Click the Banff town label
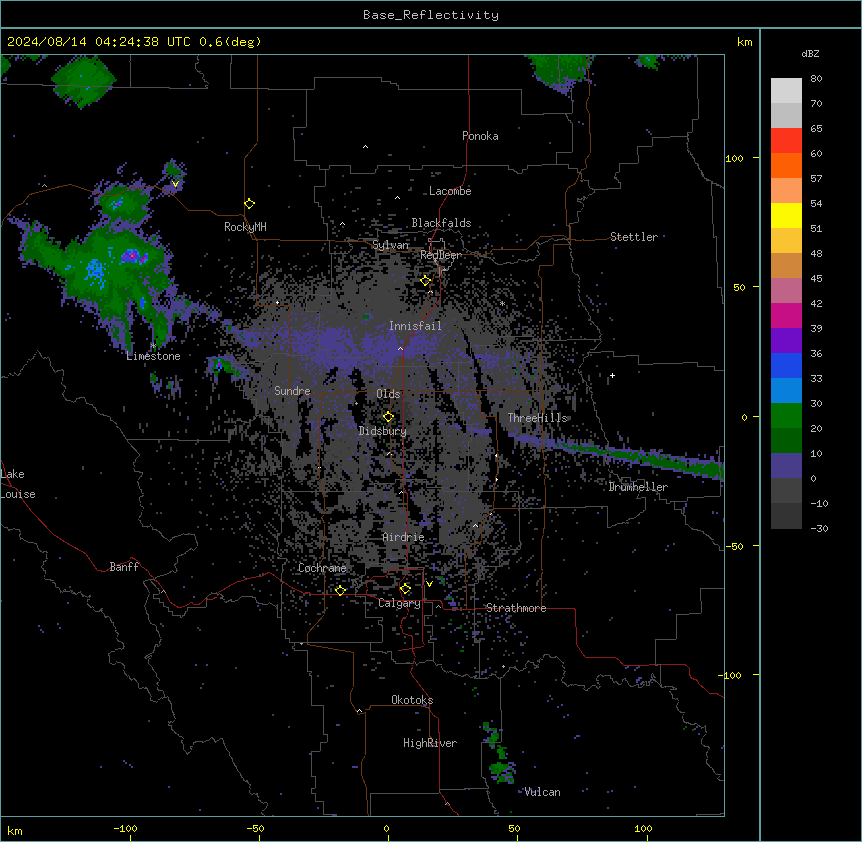This screenshot has height=842, width=862. (124, 567)
